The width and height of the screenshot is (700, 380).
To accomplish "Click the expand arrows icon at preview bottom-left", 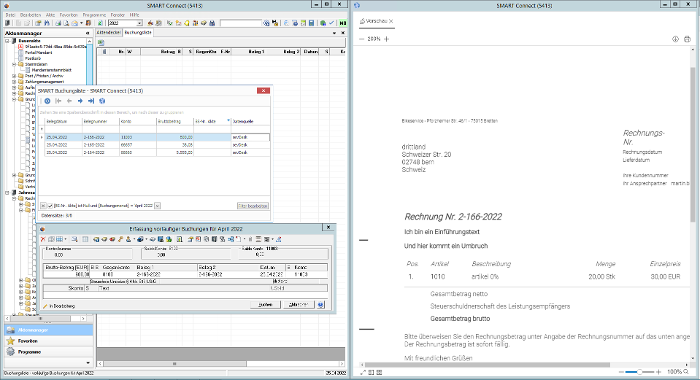I will (363, 372).
